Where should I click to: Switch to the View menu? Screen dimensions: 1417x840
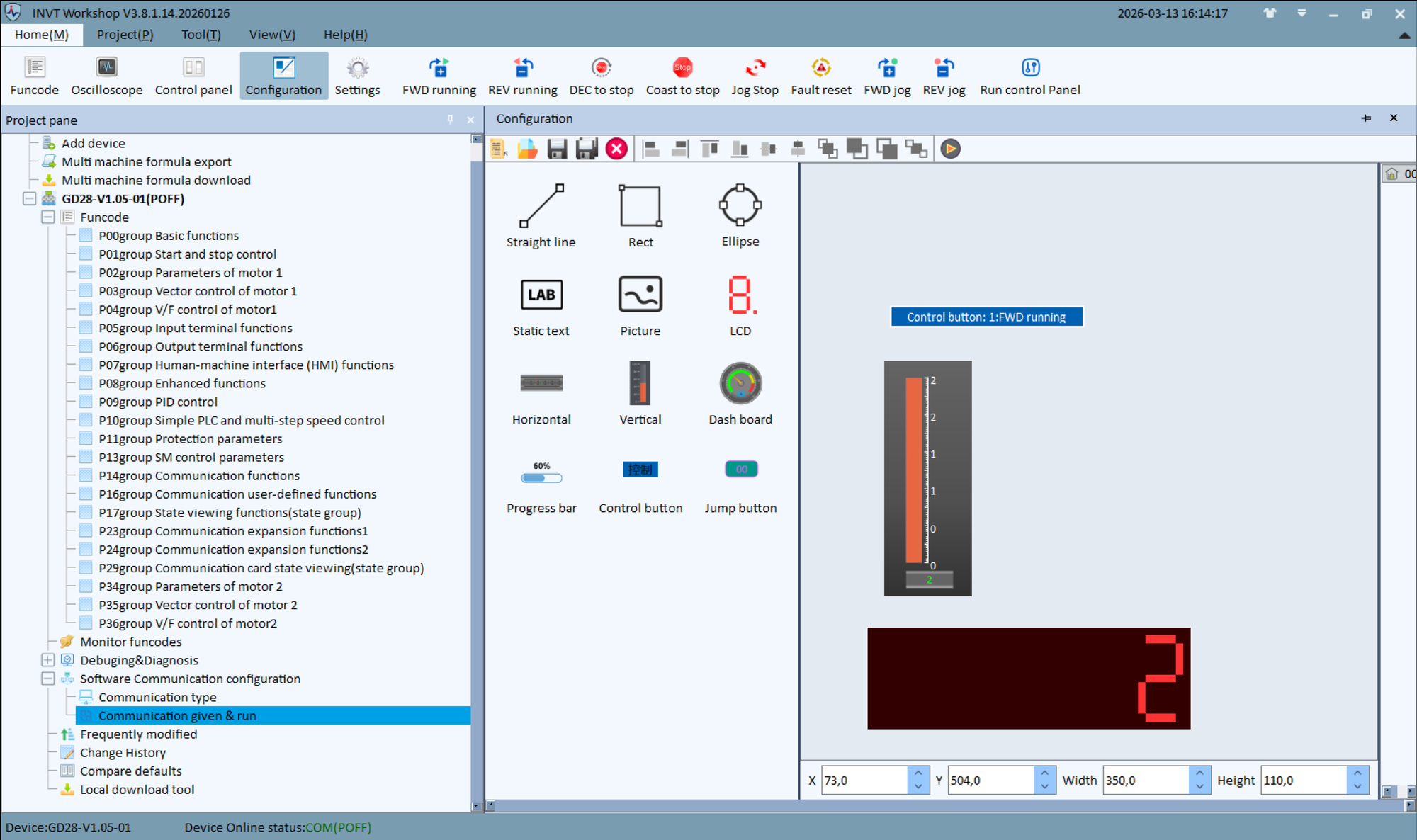tap(271, 34)
